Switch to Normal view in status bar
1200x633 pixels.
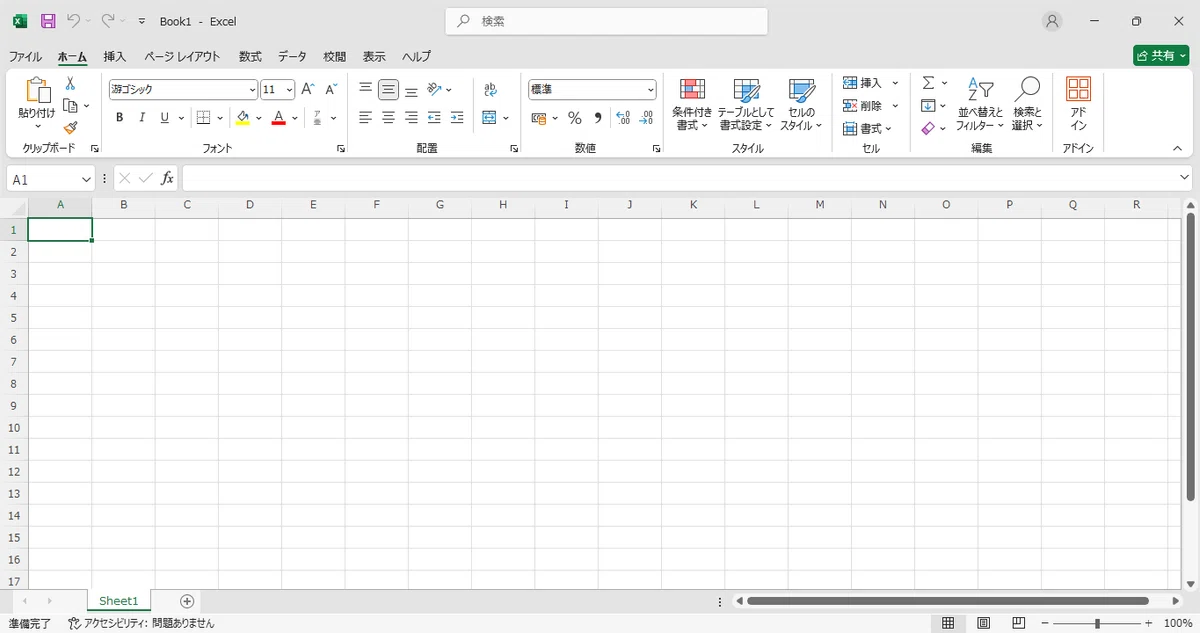(x=948, y=623)
